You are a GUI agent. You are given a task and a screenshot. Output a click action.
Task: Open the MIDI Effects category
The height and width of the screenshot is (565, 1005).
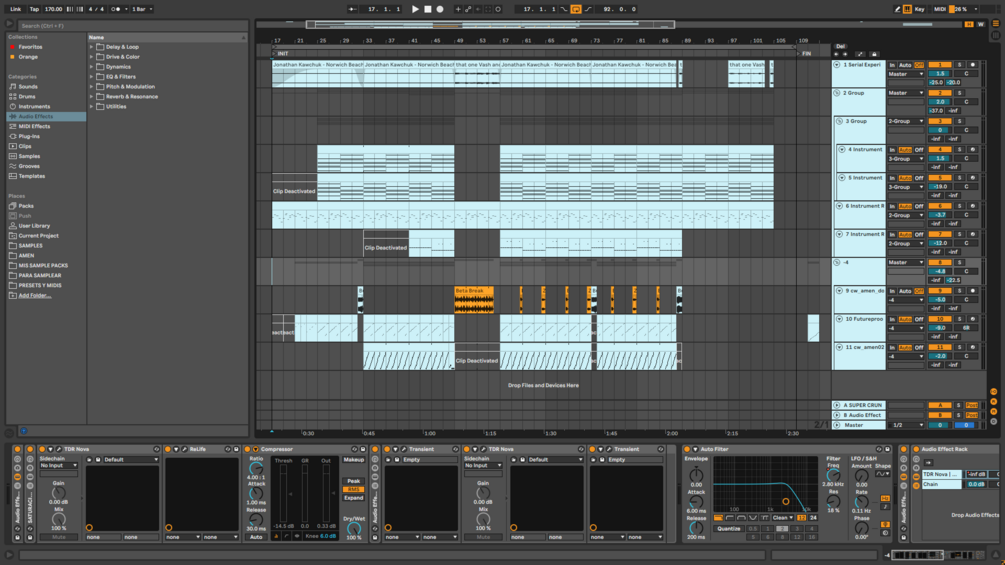point(34,126)
